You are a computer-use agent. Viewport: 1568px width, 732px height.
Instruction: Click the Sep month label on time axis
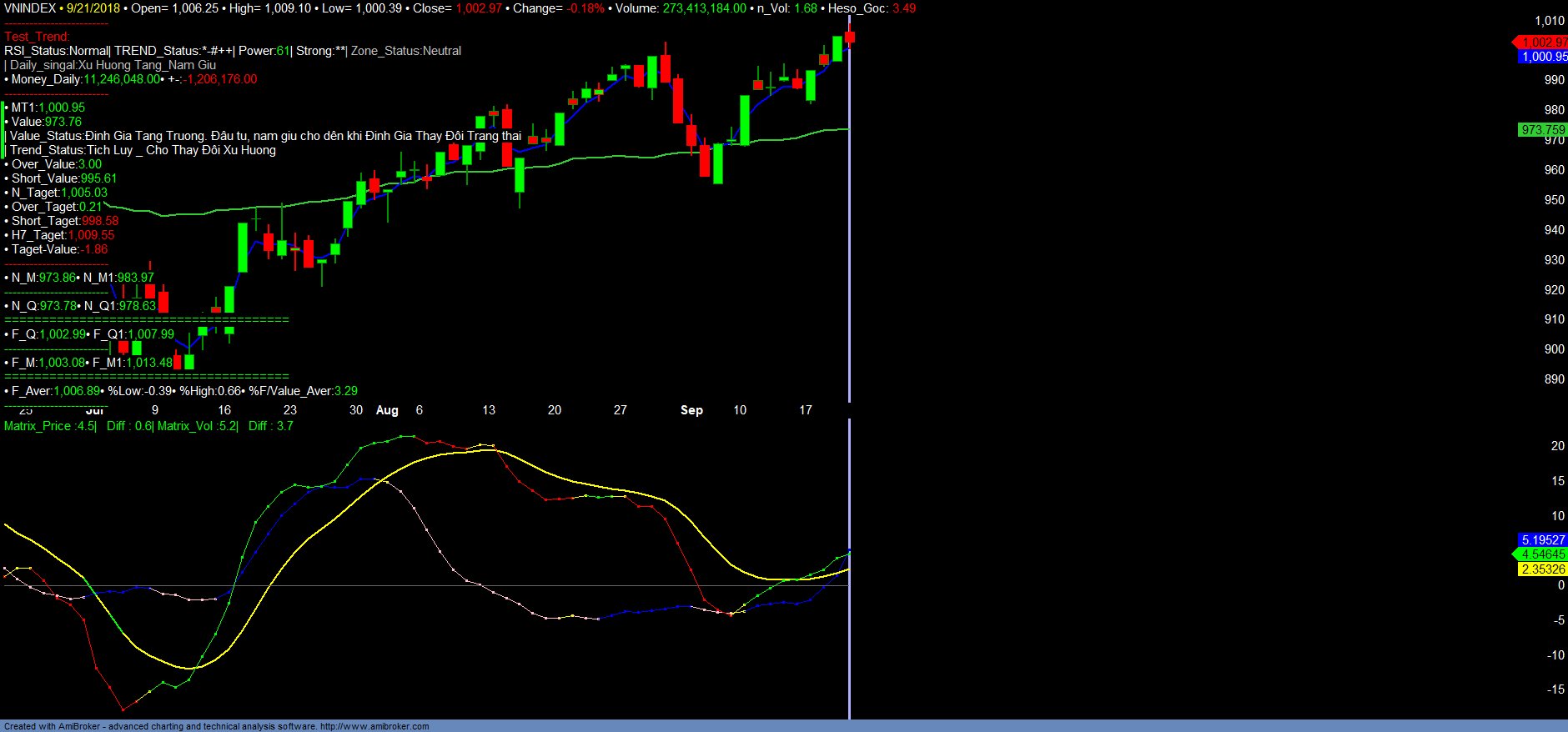coord(691,410)
